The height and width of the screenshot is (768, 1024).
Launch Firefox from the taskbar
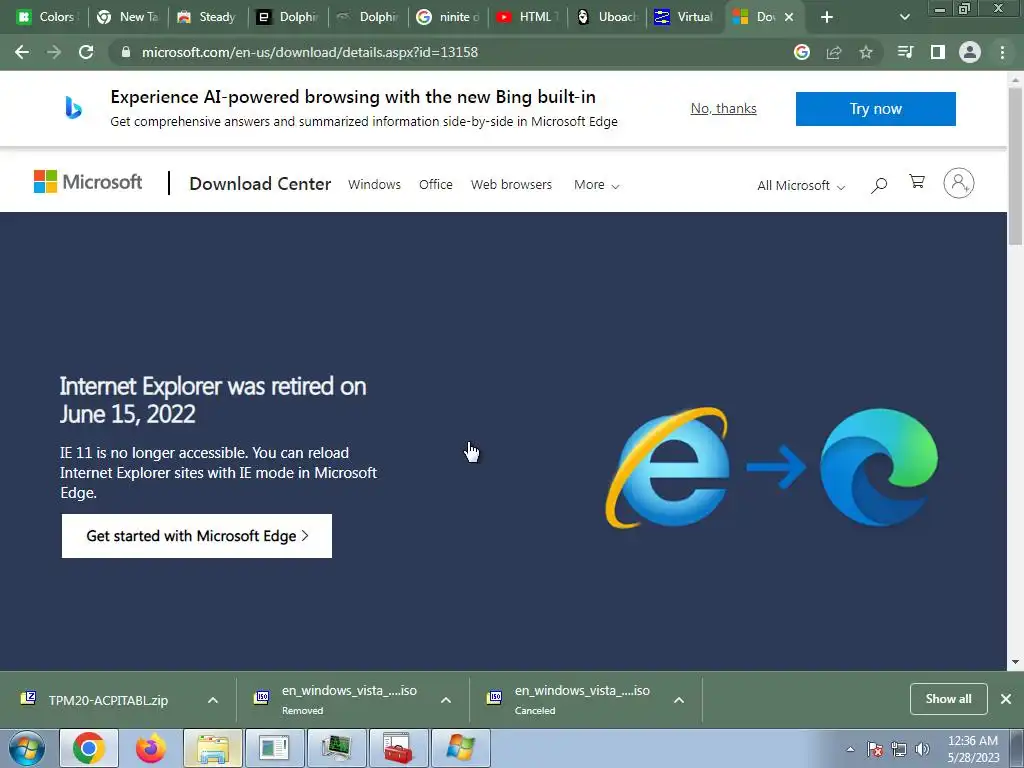click(x=150, y=748)
